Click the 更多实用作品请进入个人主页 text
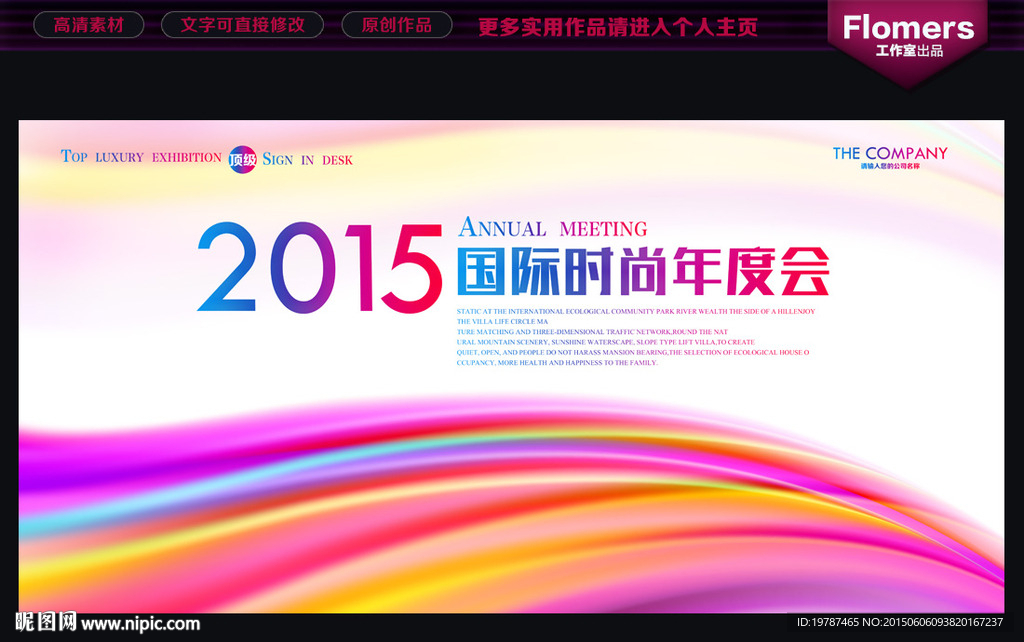 [x=618, y=27]
